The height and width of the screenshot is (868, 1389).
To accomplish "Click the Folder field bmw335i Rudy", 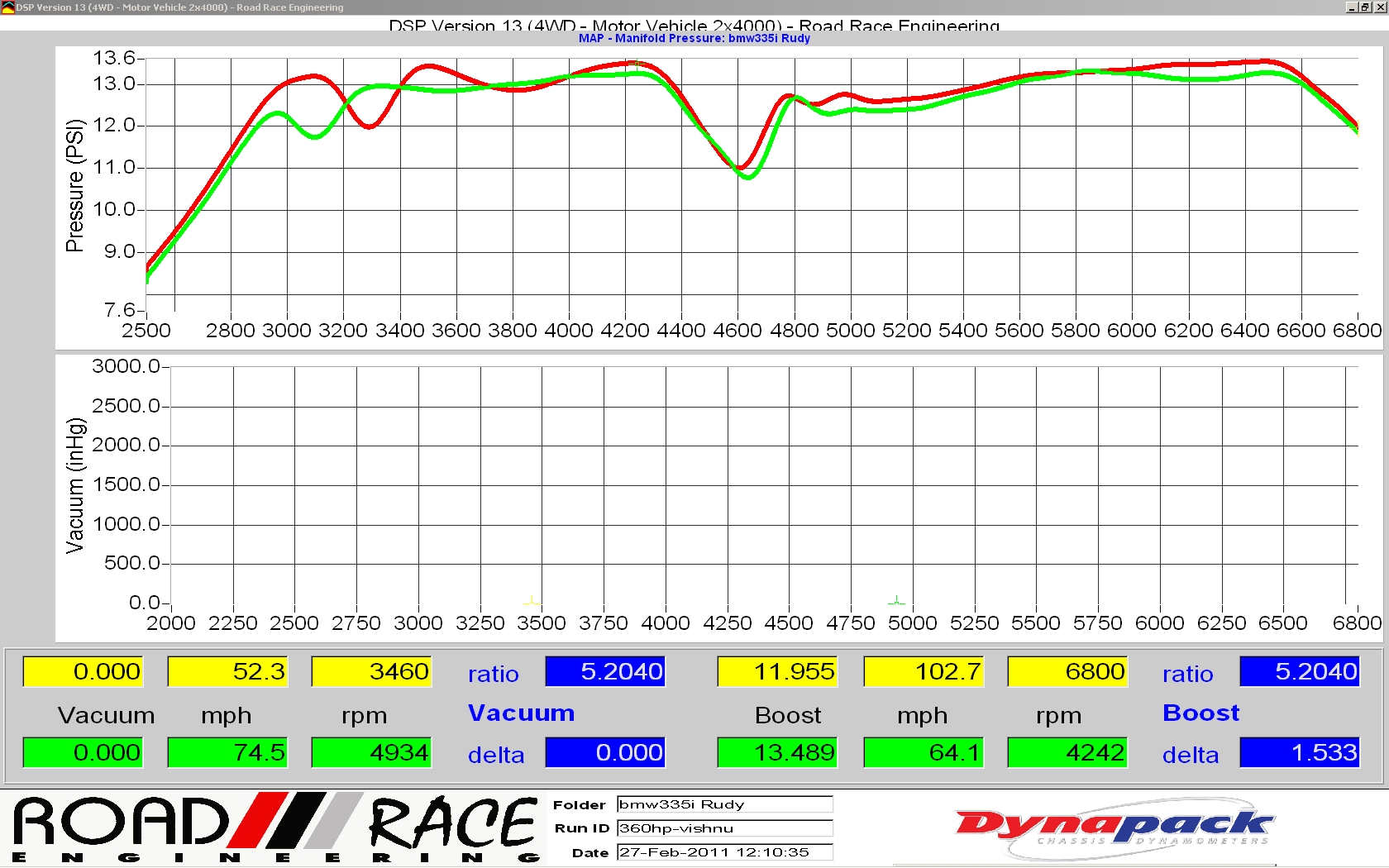I will [725, 804].
